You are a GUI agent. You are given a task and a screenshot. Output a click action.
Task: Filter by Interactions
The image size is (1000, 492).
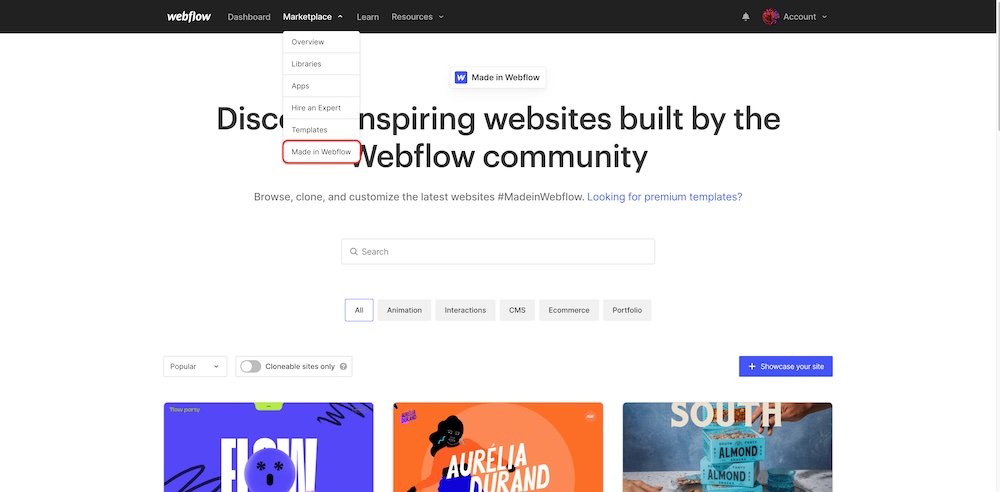[x=466, y=310]
